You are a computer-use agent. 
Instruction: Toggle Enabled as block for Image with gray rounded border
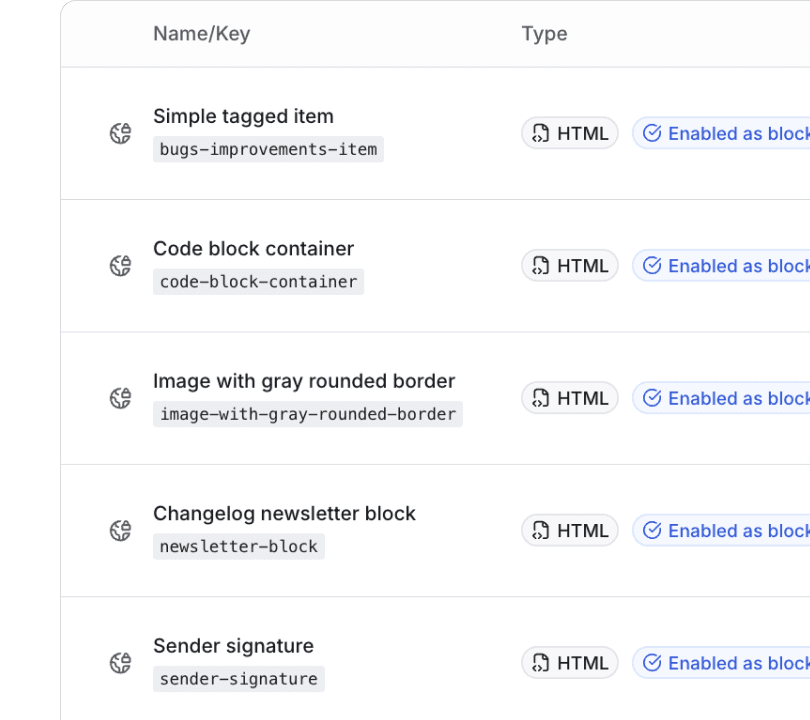(730, 397)
